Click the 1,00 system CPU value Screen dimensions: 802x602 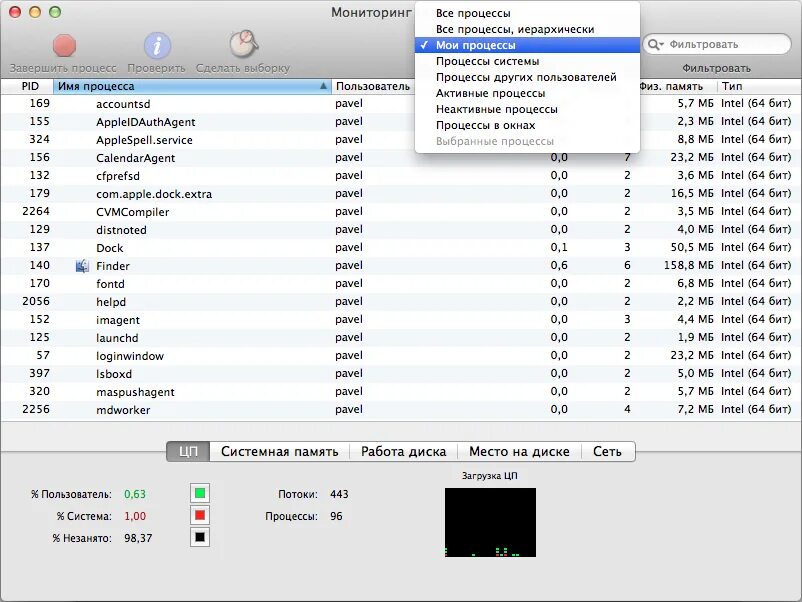[135, 516]
